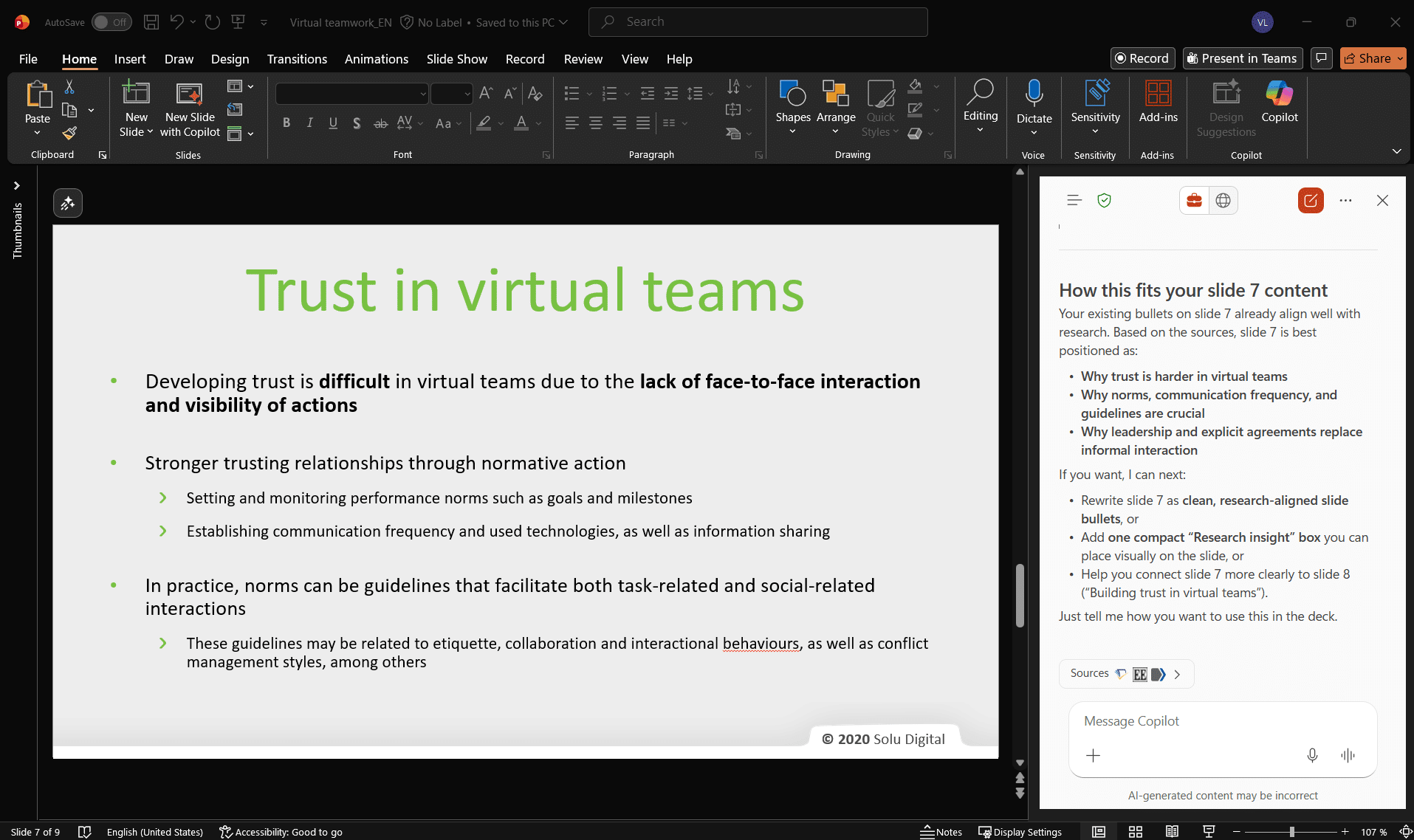Viewport: 1414px width, 840px height.
Task: Expand the Thumbnails pane
Action: 17,186
